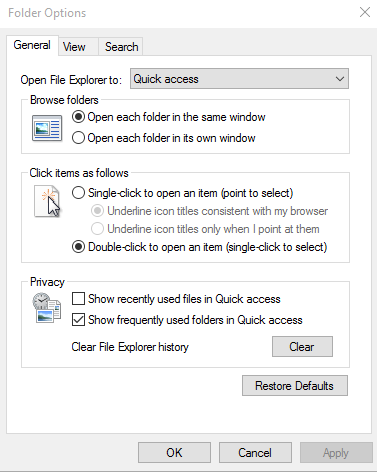The width and height of the screenshot is (377, 472).
Task: Open the Quick access dropdown list
Action: click(x=239, y=79)
